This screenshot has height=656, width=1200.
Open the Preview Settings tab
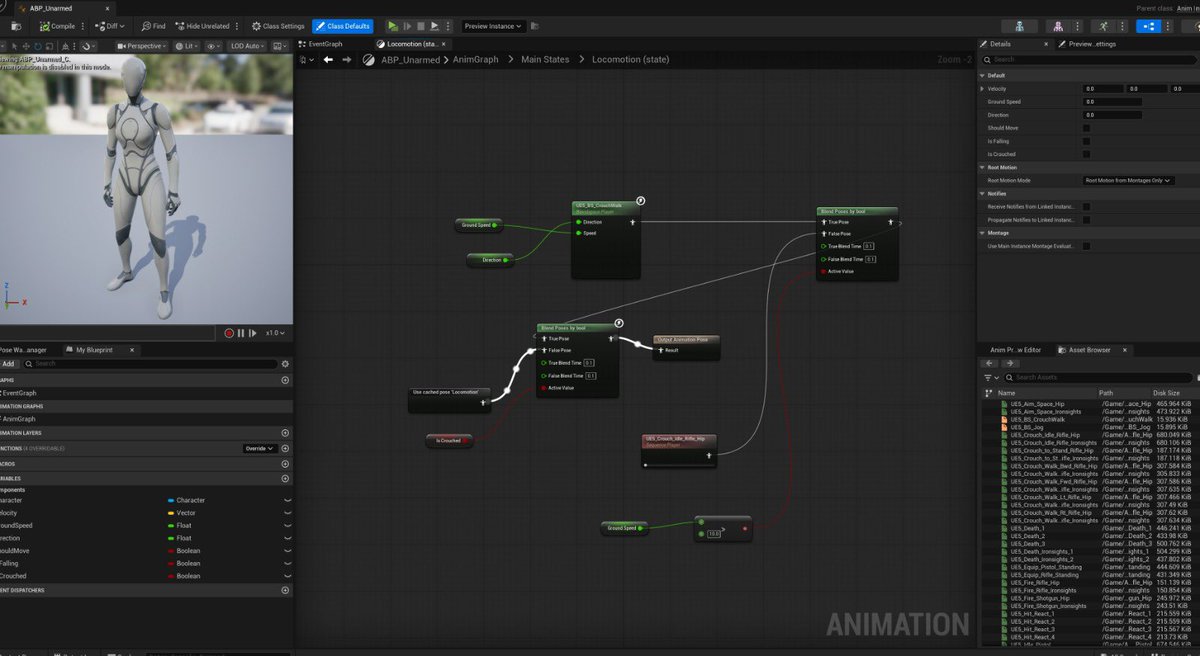(x=1090, y=44)
